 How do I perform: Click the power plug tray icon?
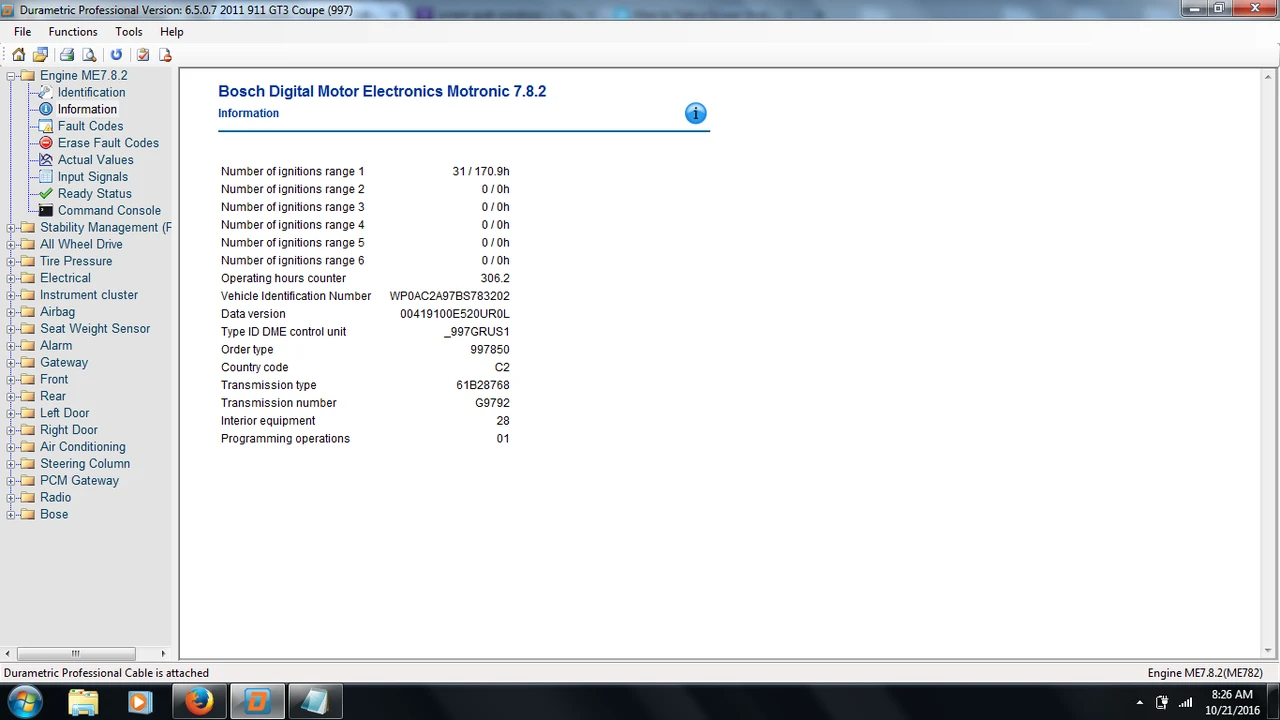(x=1162, y=703)
